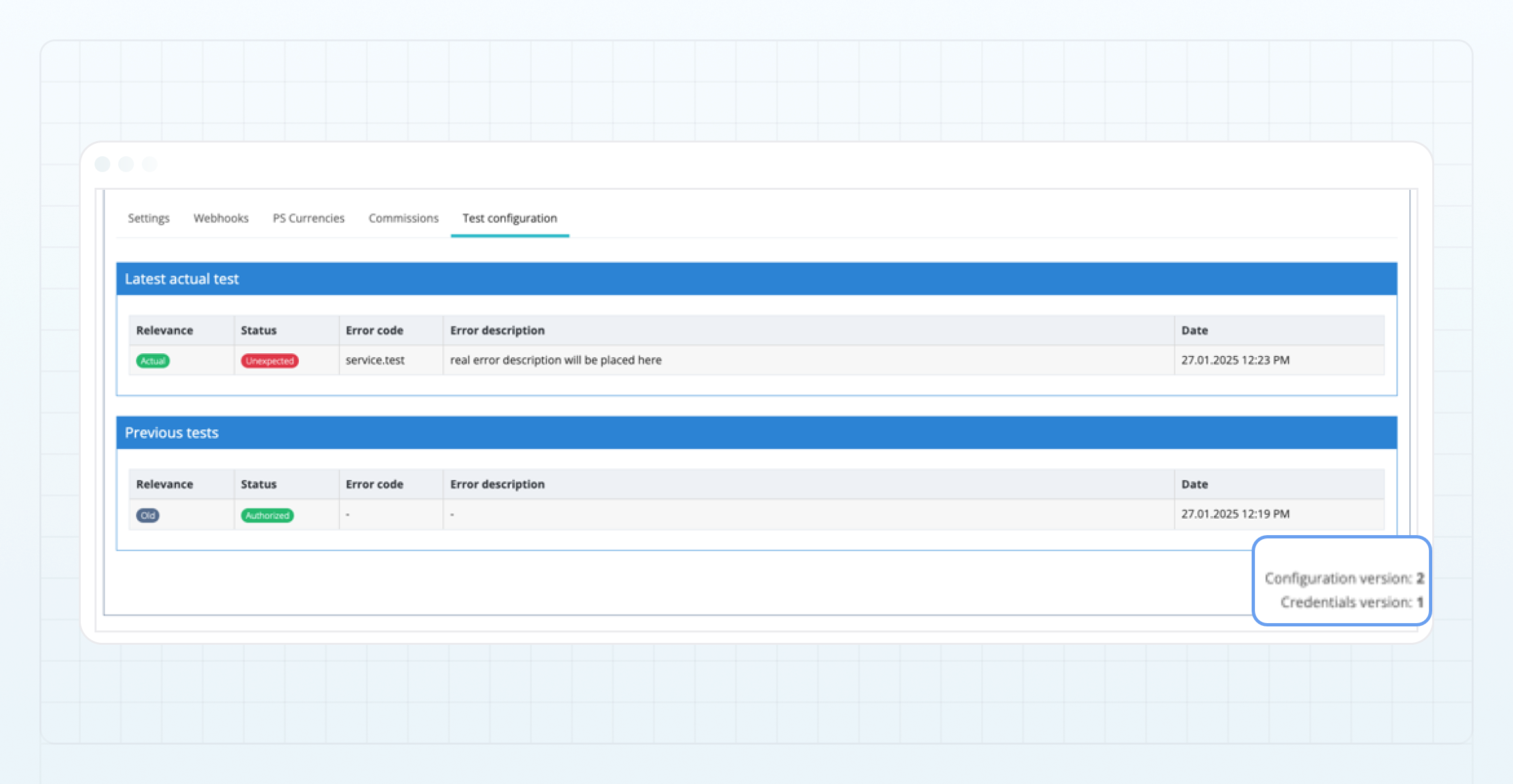Click the Previous tests panel header
The image size is (1513, 784).
pos(756,433)
